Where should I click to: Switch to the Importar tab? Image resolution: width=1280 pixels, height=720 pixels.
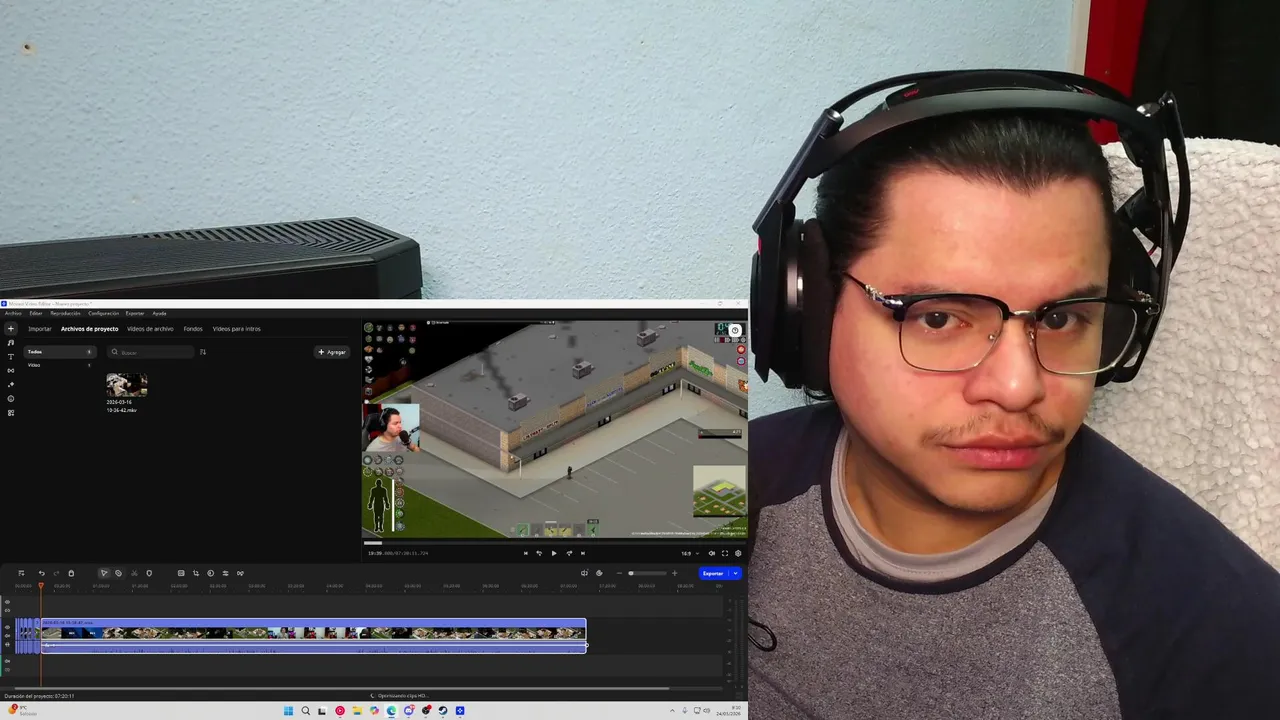(40, 329)
